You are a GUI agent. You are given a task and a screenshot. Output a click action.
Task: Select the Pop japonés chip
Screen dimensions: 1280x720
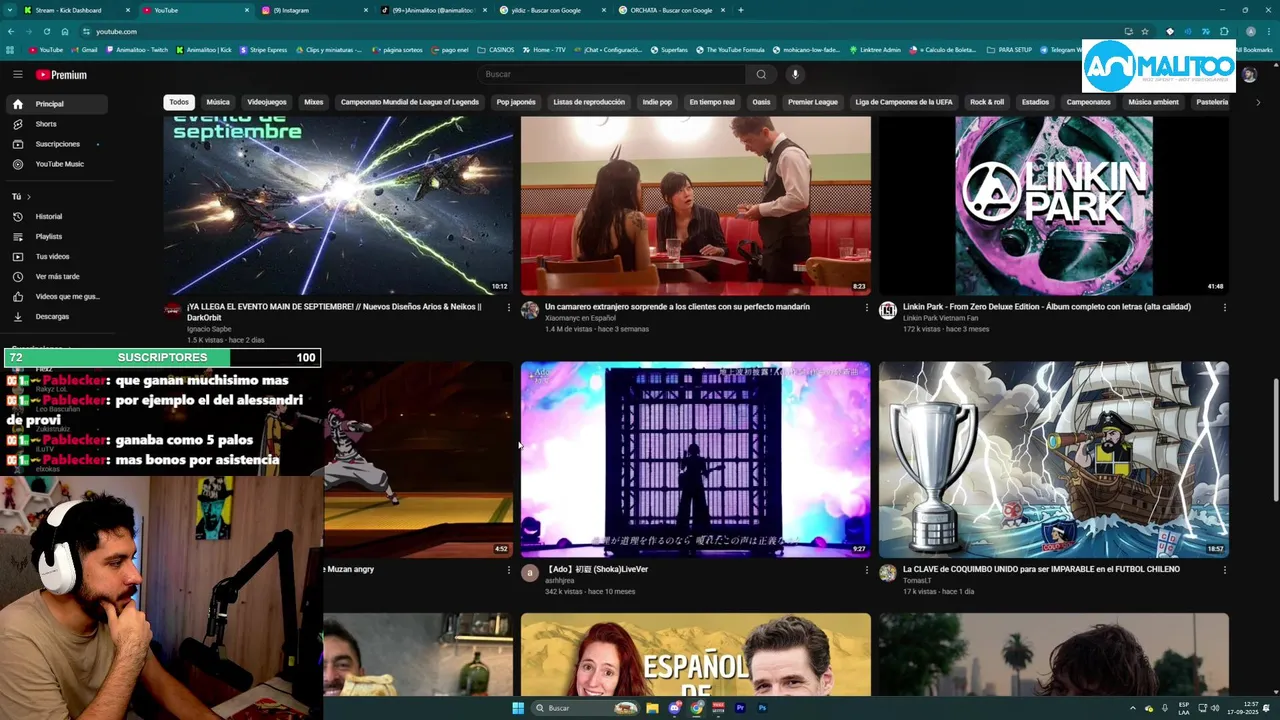pos(516,102)
